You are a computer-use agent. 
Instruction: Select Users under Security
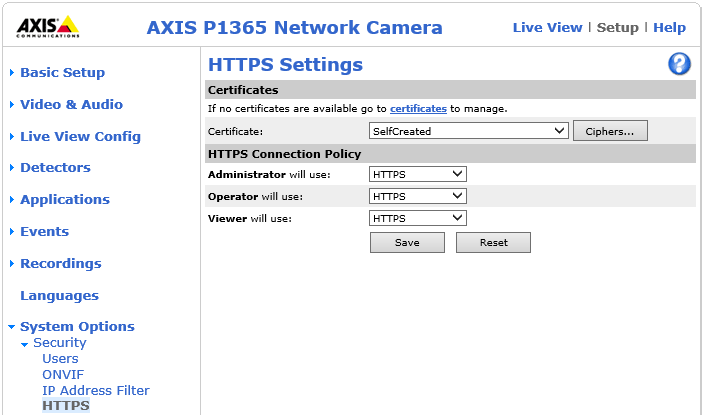click(x=60, y=359)
